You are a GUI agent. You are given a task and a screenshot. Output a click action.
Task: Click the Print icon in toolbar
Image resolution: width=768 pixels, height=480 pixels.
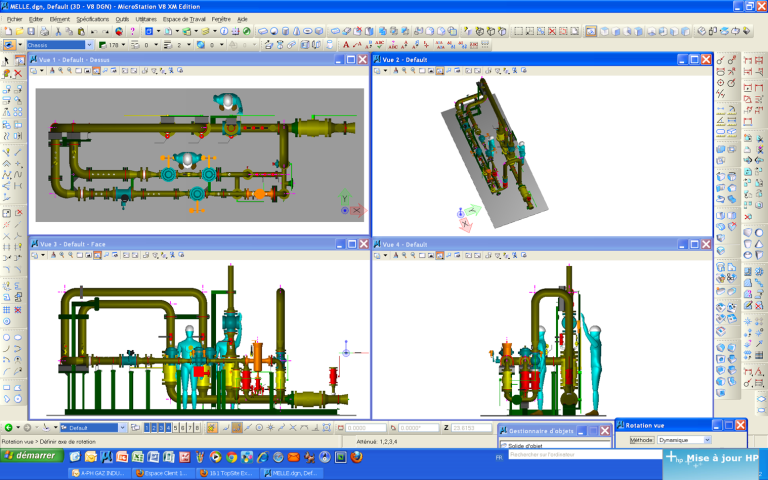click(45, 31)
